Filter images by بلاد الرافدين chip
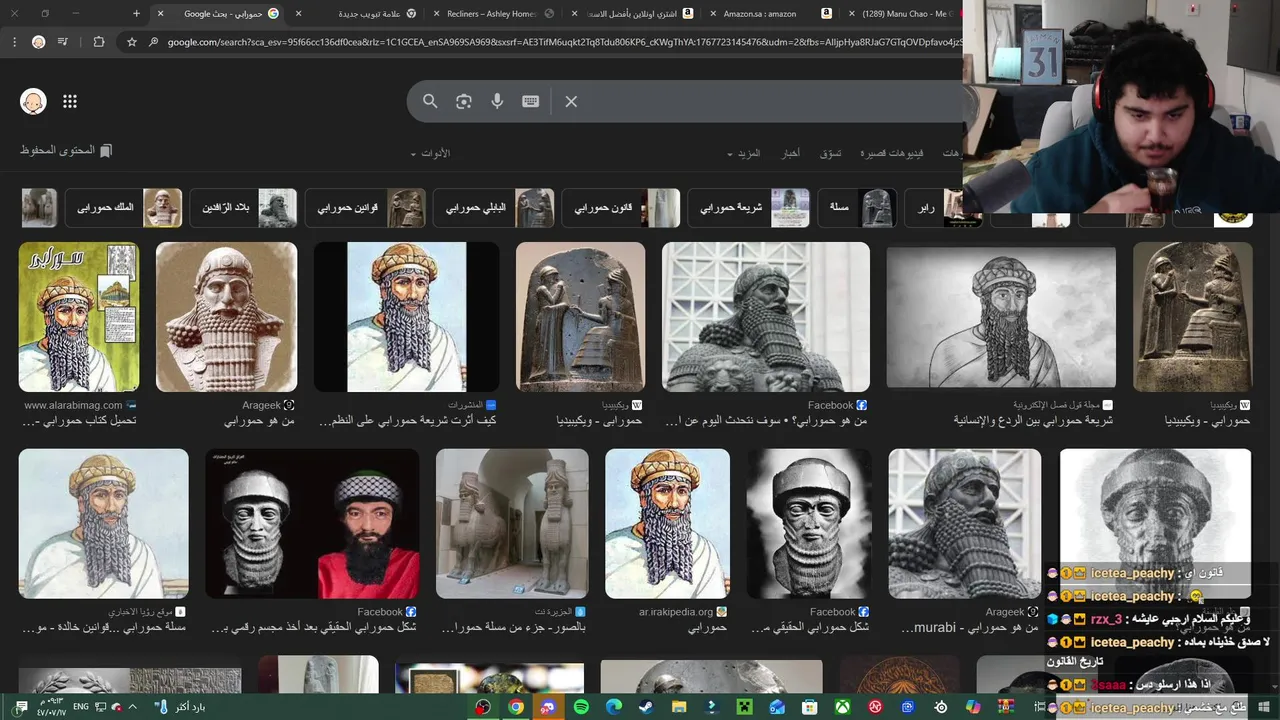 pos(243,208)
